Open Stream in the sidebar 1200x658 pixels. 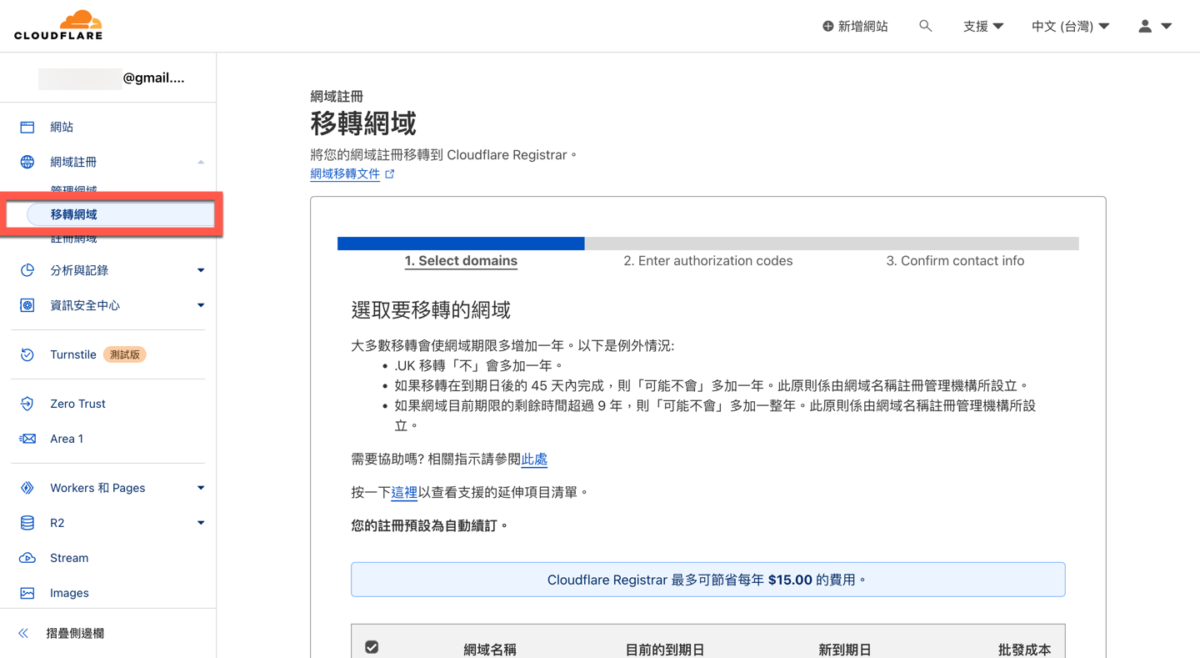point(69,558)
